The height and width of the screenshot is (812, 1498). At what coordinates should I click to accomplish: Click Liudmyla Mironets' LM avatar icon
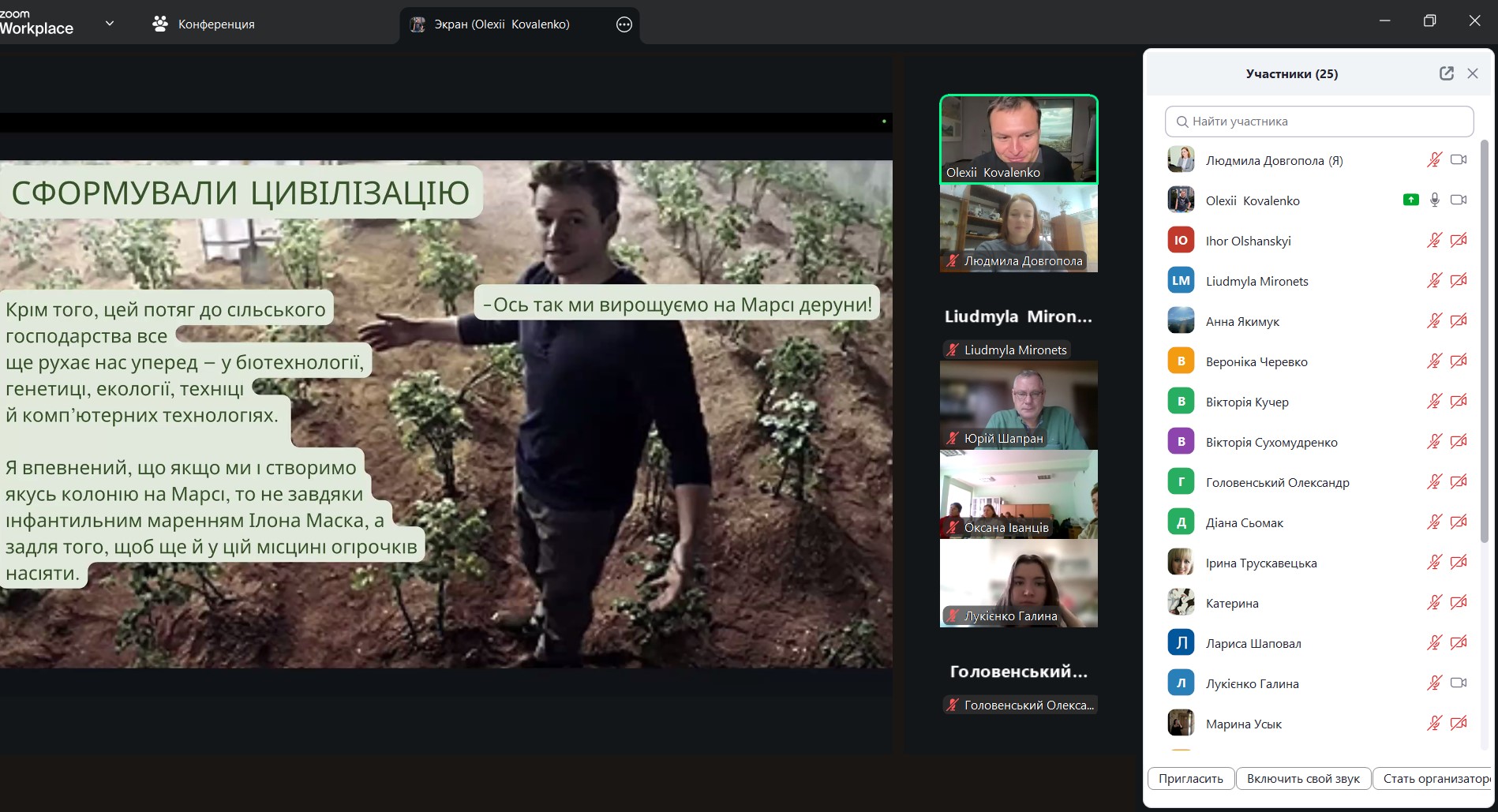(x=1181, y=281)
